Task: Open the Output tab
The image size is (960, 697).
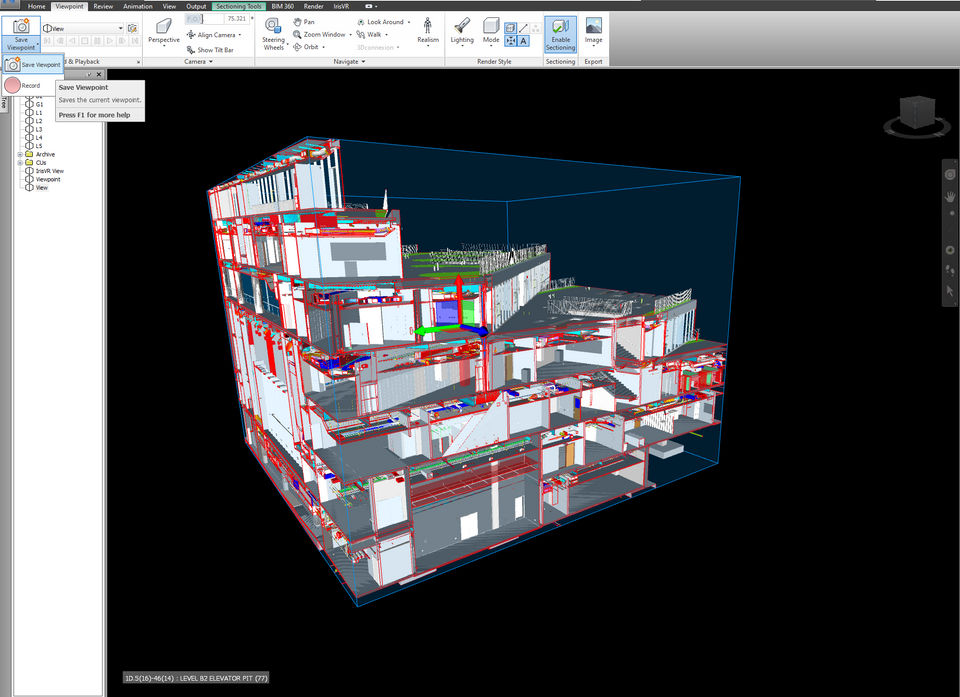Action: [196, 6]
